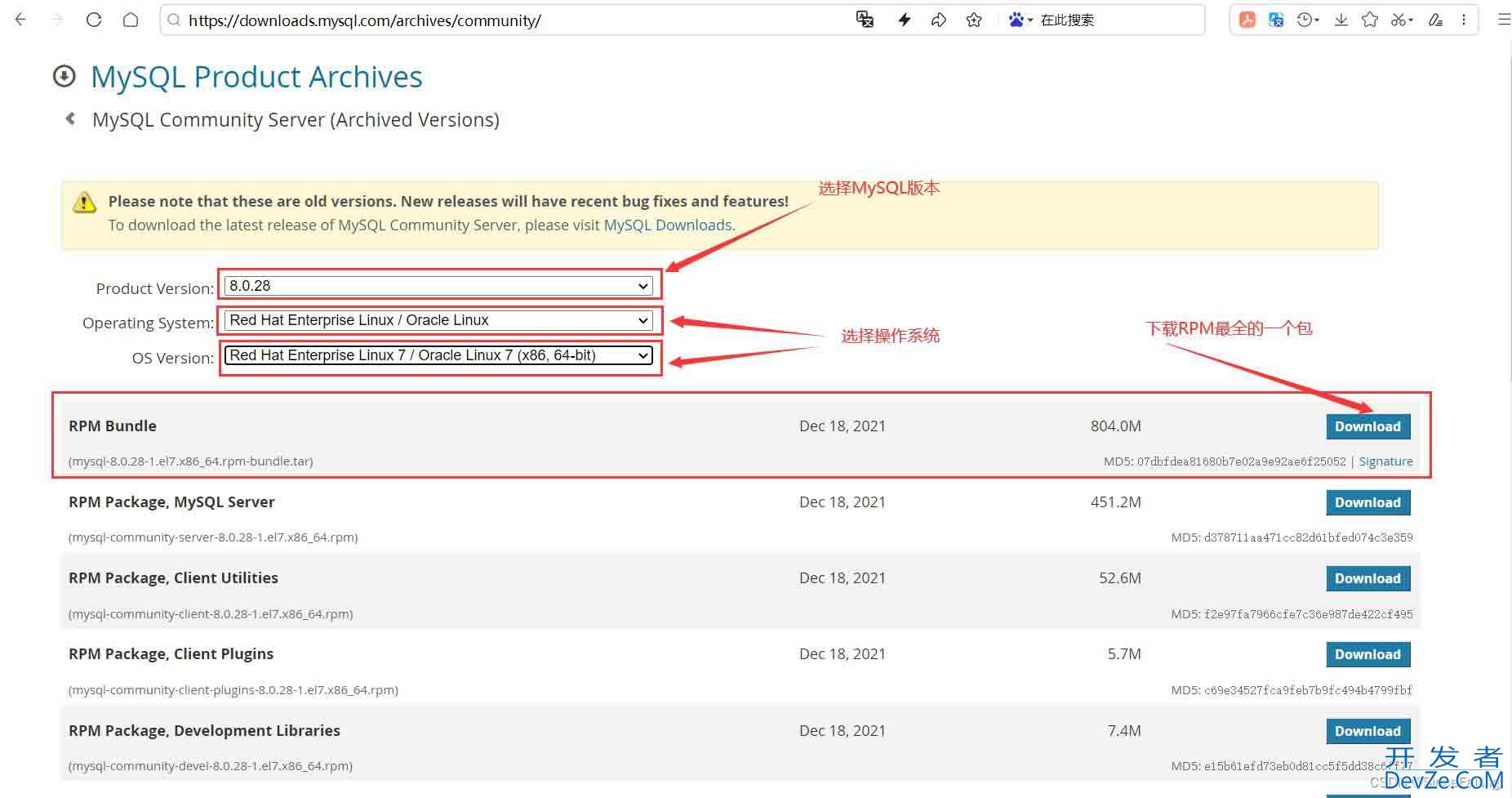Open the MySQL Product Archives heading link
The height and width of the screenshot is (798, 1512).
(256, 77)
